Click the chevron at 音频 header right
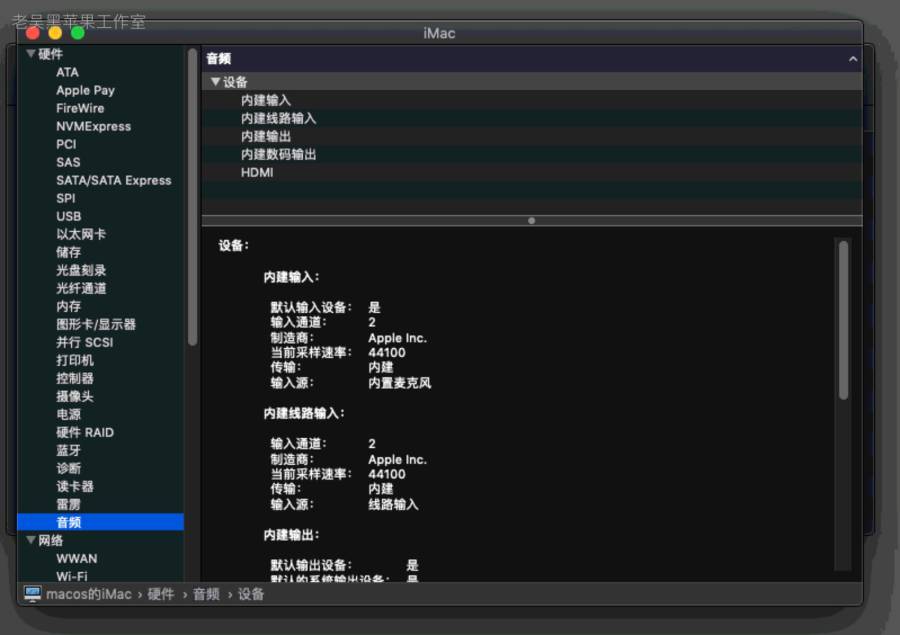 [x=853, y=60]
